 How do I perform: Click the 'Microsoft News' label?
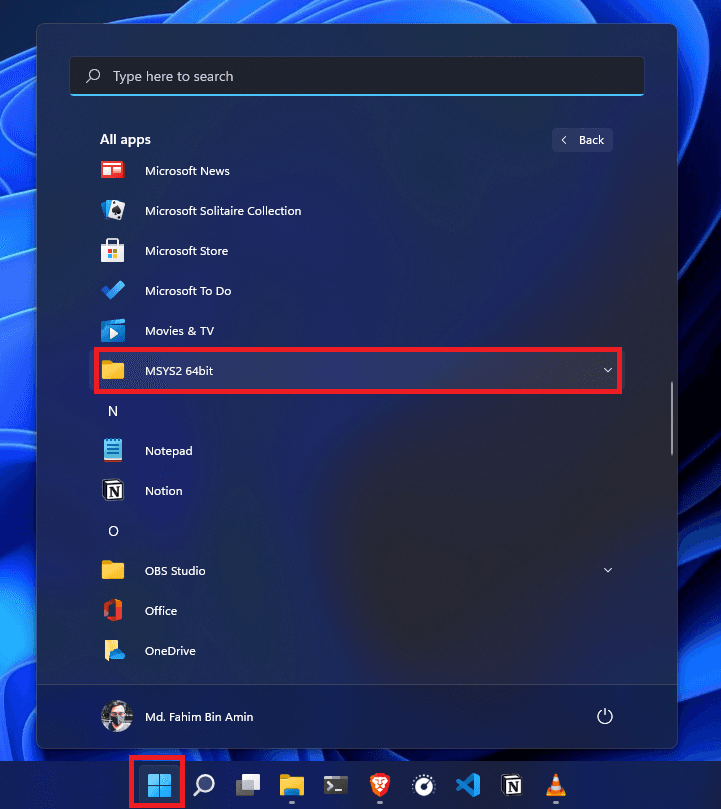coord(187,171)
